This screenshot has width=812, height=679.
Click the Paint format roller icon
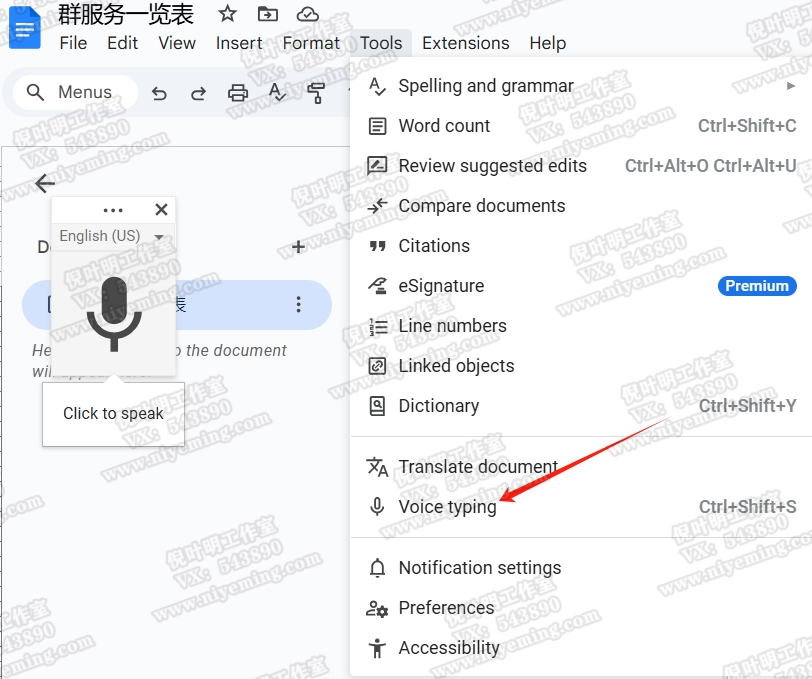(316, 93)
